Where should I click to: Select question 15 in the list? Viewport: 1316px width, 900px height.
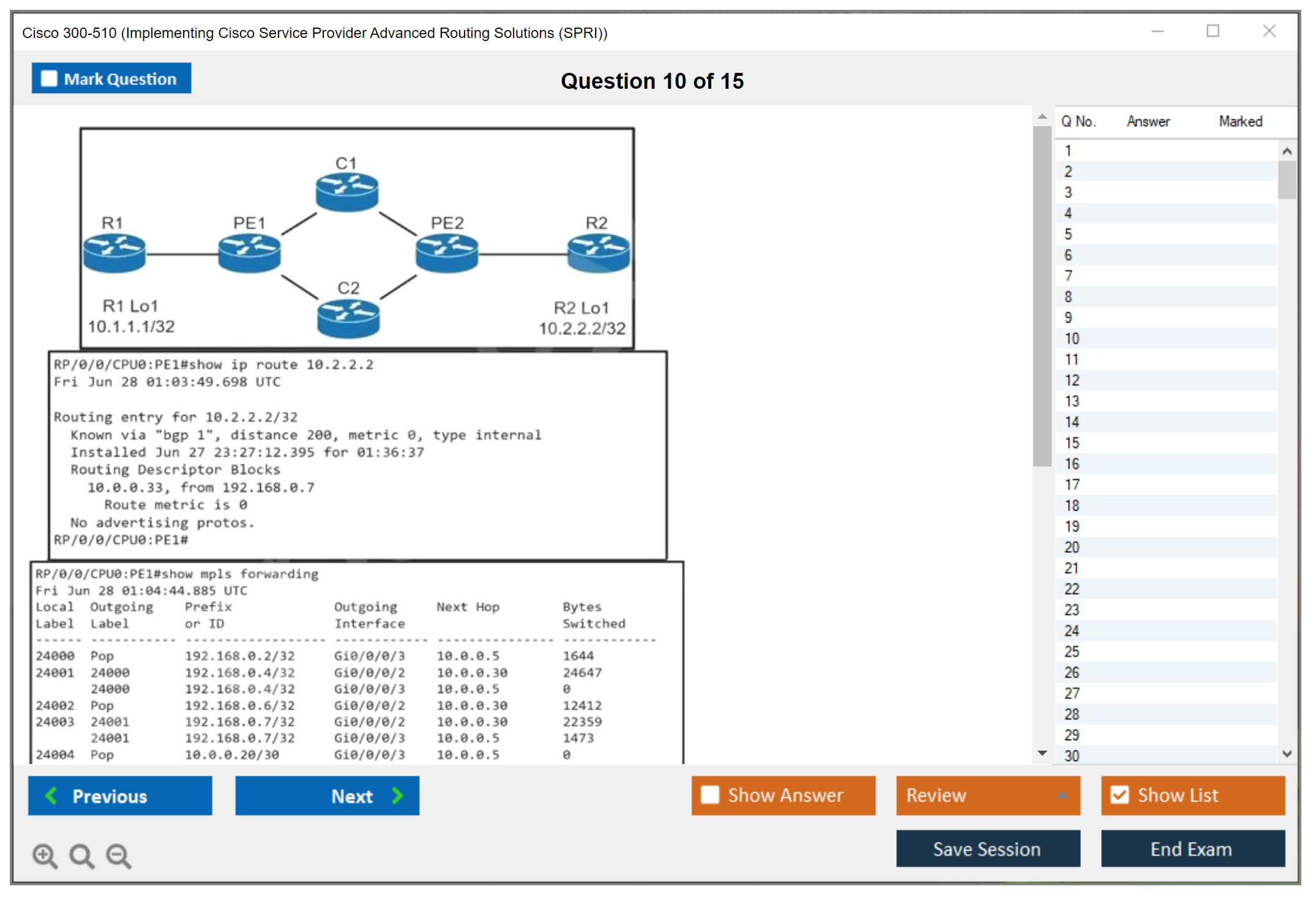pos(1072,443)
